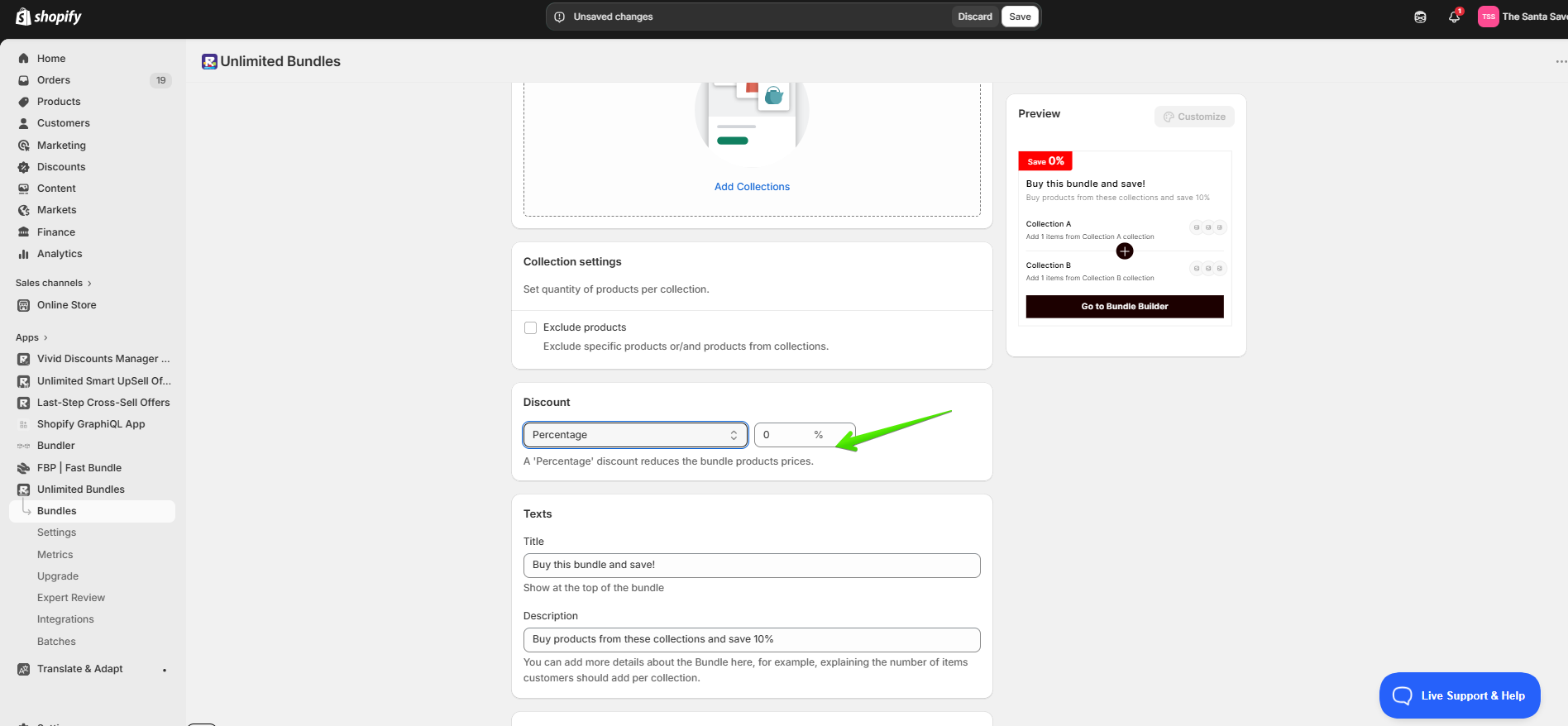The height and width of the screenshot is (726, 1568).
Task: Click the FBP Fast Bundle icon
Action: pyautogui.click(x=24, y=468)
